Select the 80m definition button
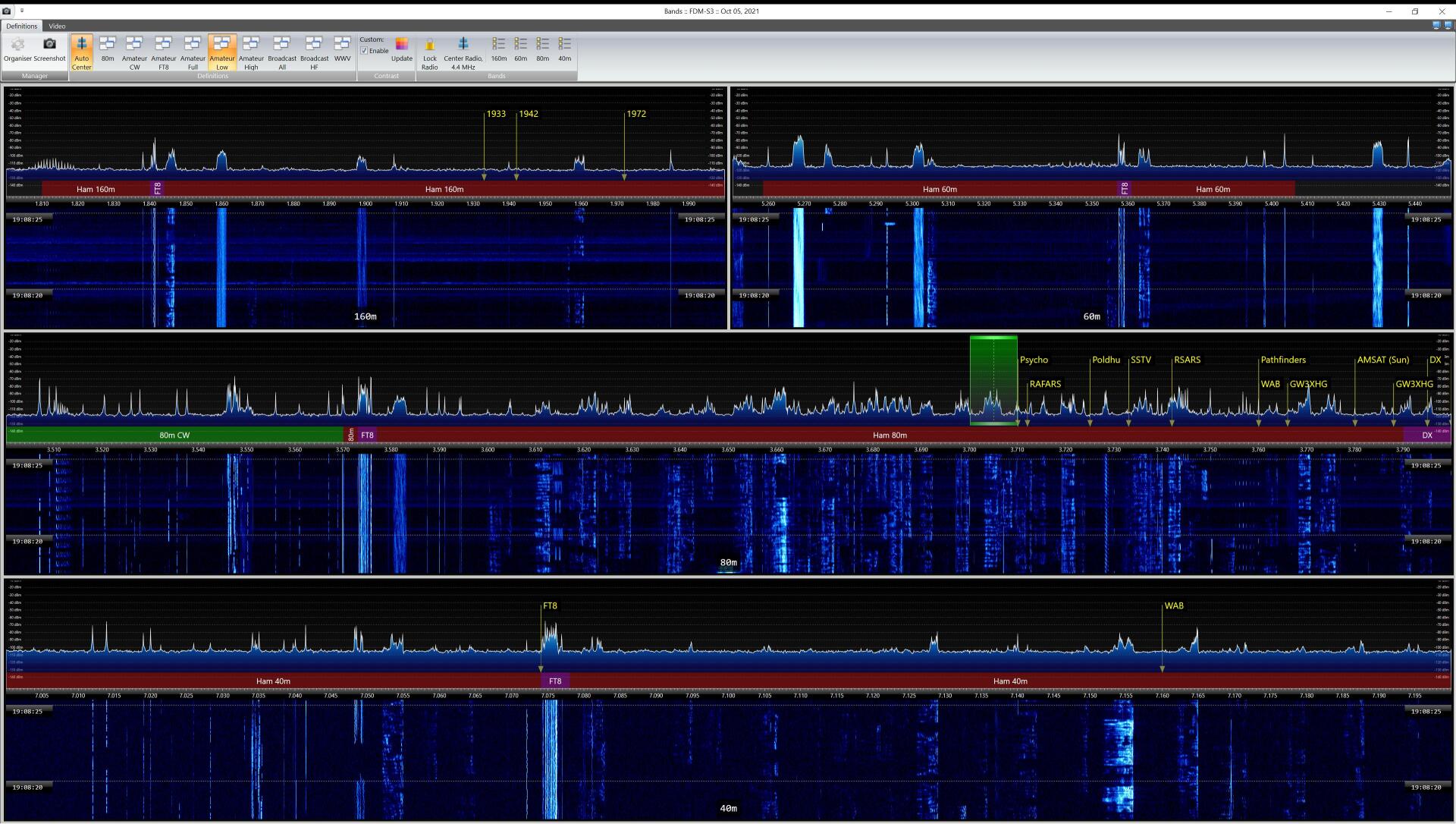This screenshot has width=1456, height=824. [107, 52]
